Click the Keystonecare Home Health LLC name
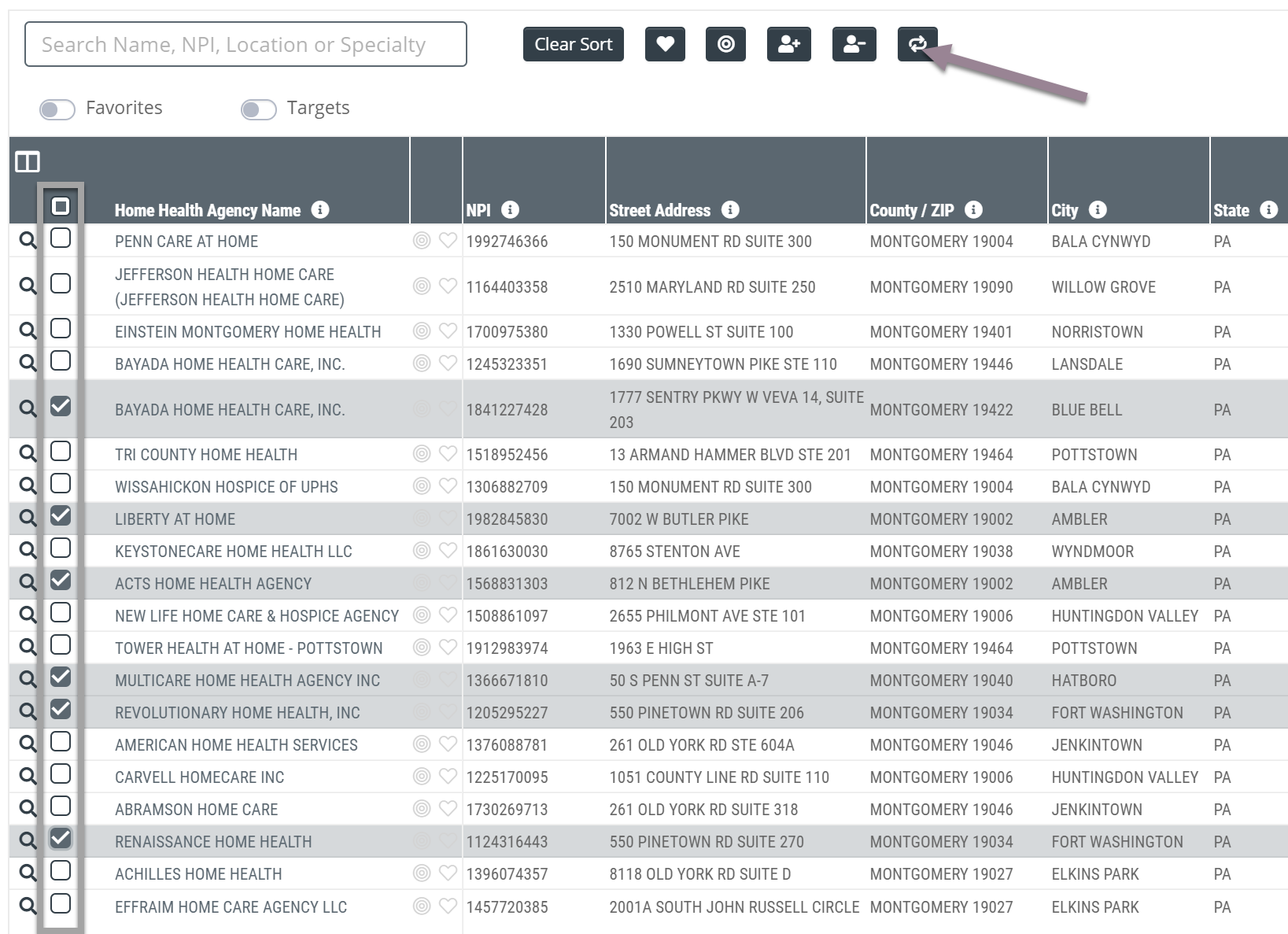The width and height of the screenshot is (1288, 934). [234, 552]
